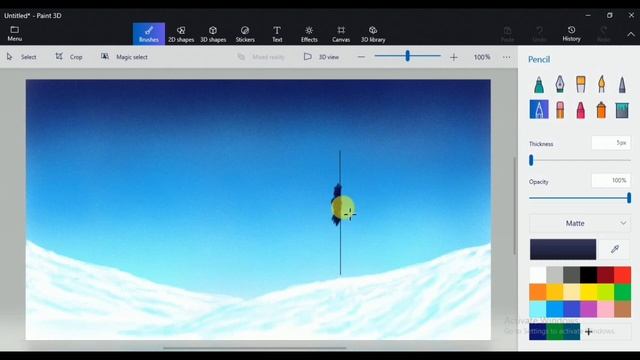Open the Effects tab
The height and width of the screenshot is (360, 640).
point(309,33)
